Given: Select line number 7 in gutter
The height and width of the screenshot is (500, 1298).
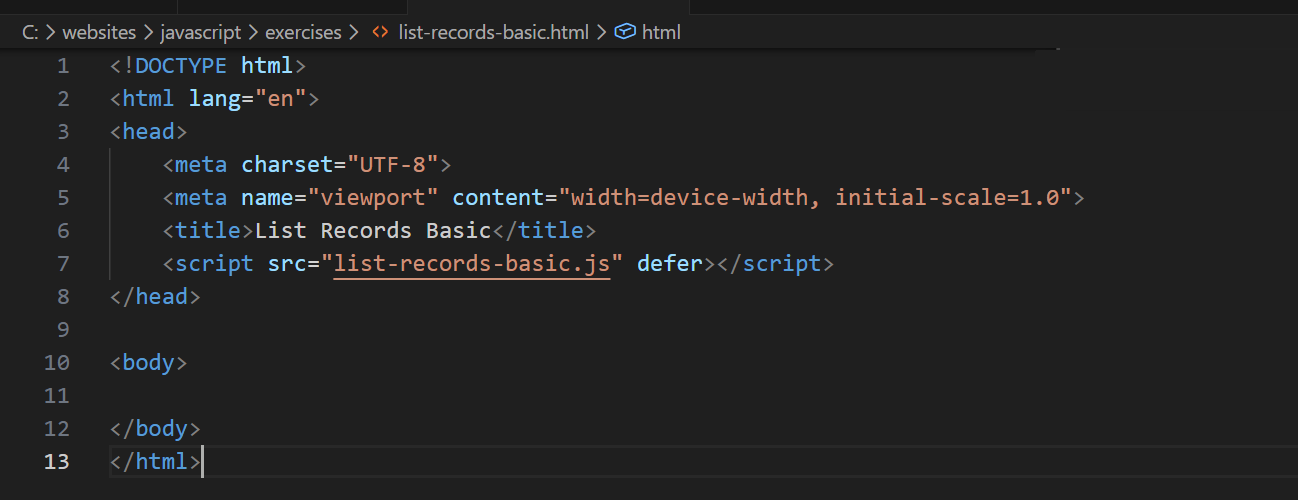Looking at the screenshot, I should [x=63, y=264].
